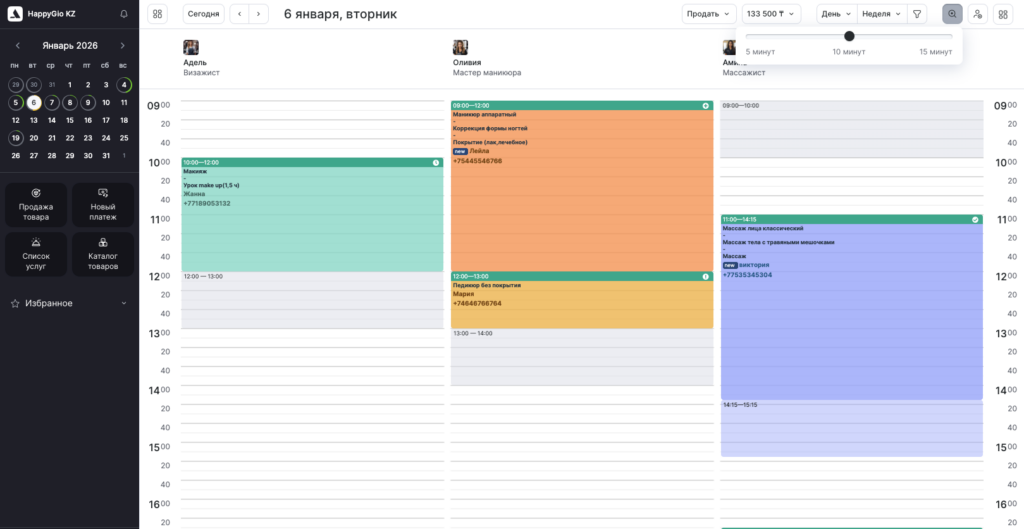The image size is (1024, 529).
Task: Click the top-right apps grid icon
Action: point(1003,14)
